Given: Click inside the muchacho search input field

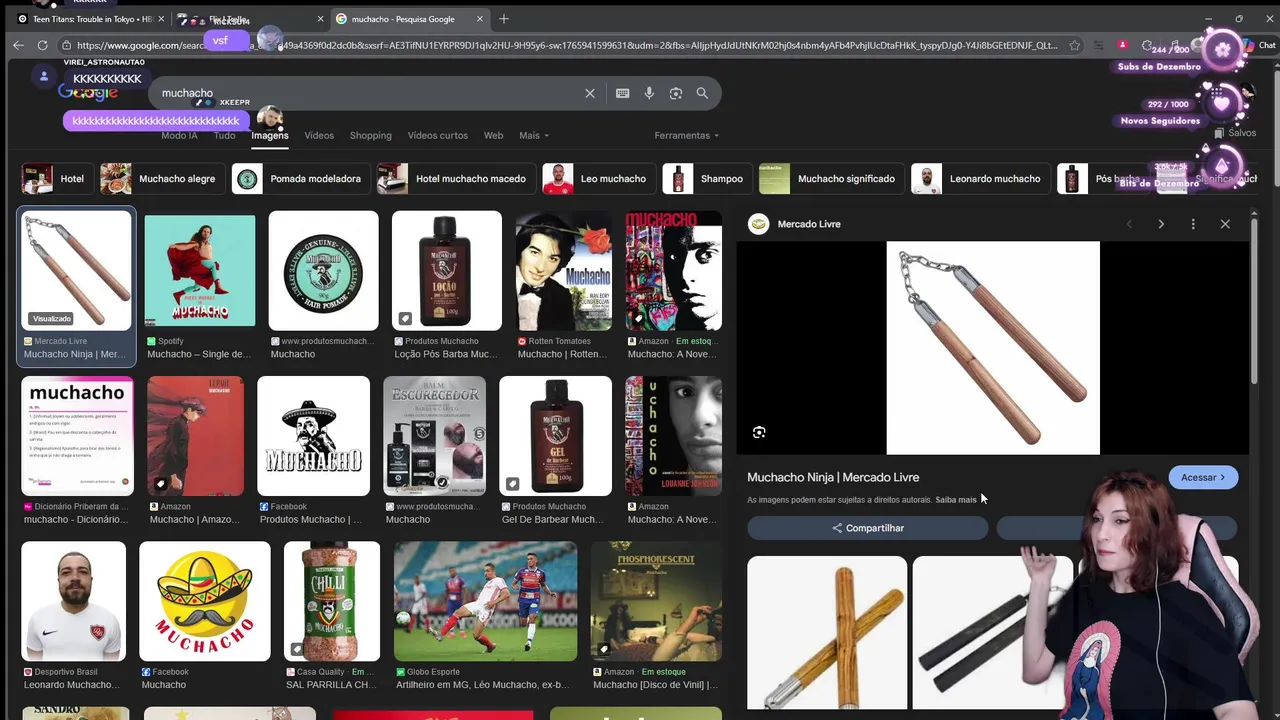Looking at the screenshot, I should (x=370, y=93).
